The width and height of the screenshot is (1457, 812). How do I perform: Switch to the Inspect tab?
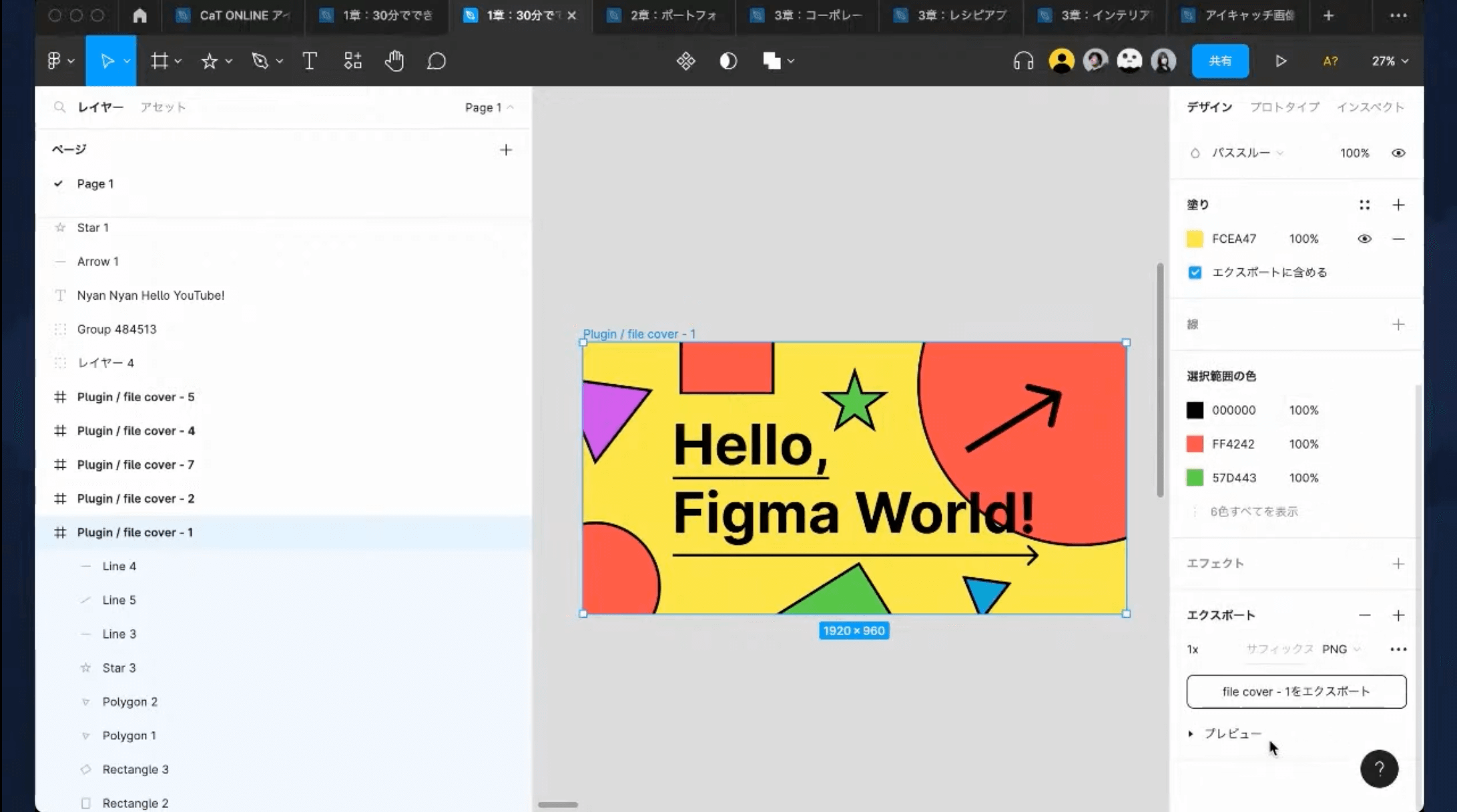tap(1370, 107)
